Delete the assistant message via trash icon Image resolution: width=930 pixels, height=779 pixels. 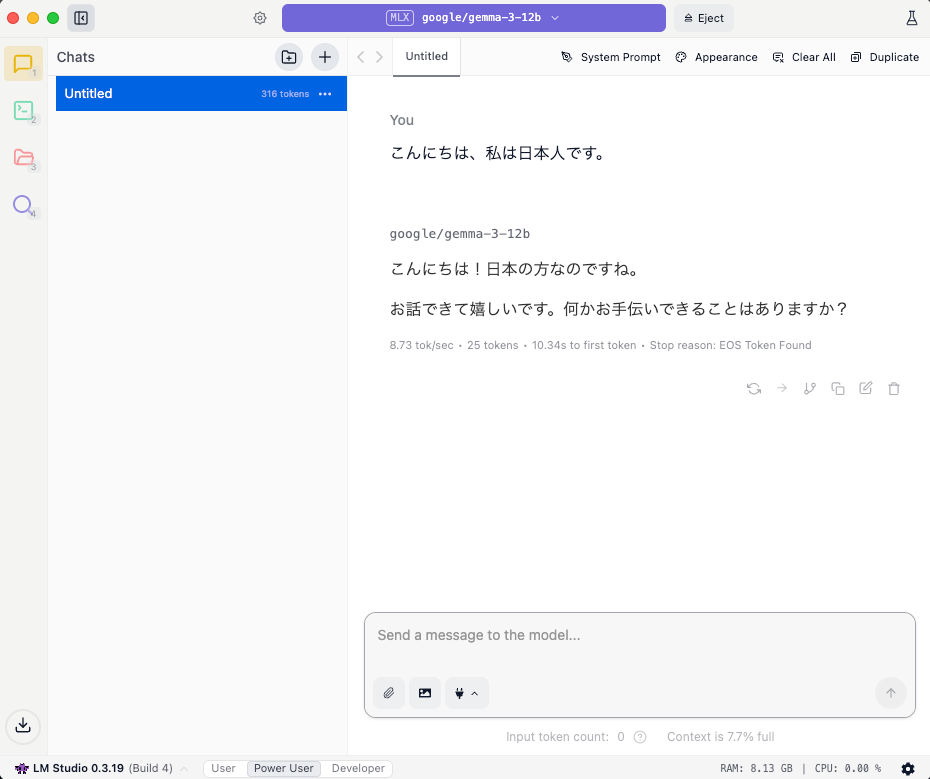pos(893,388)
